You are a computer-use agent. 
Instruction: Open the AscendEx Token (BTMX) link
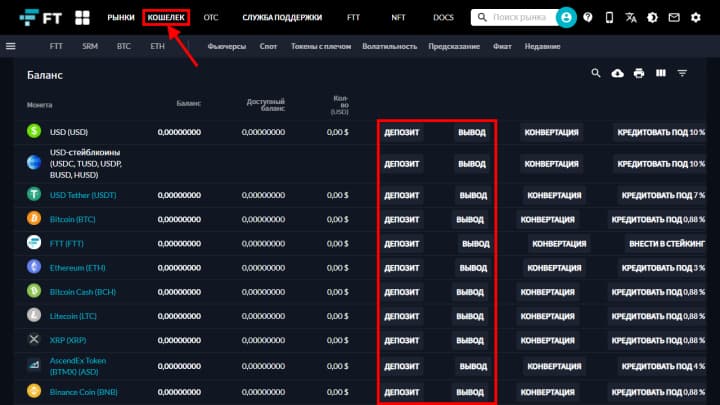click(78, 366)
